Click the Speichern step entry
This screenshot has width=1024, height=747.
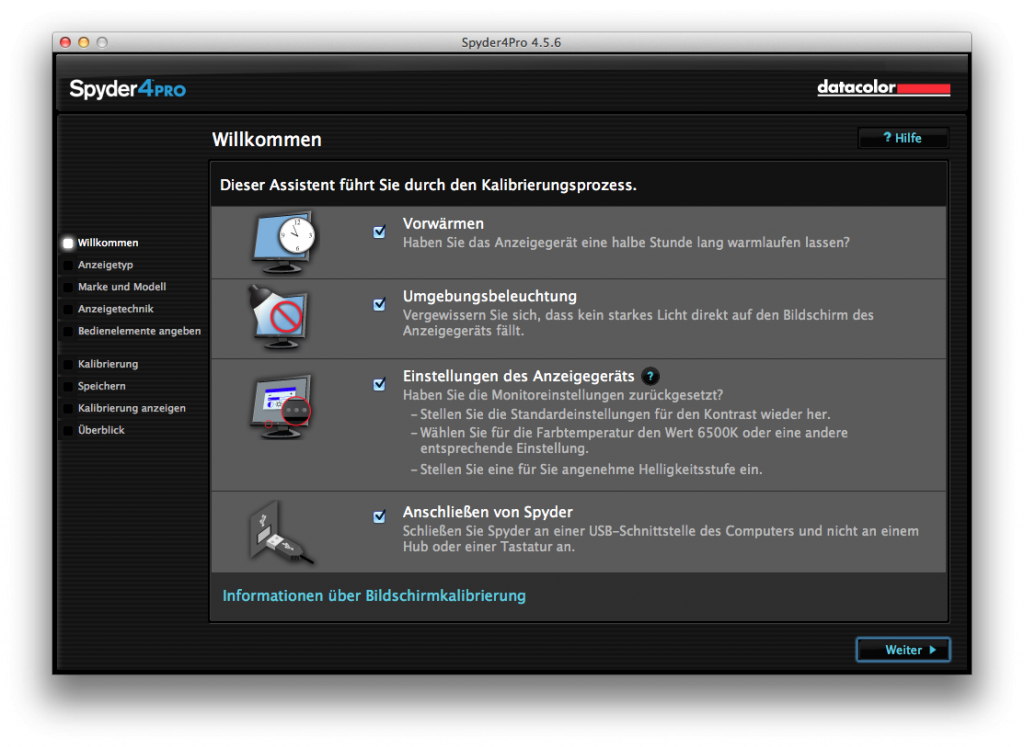pyautogui.click(x=100, y=386)
